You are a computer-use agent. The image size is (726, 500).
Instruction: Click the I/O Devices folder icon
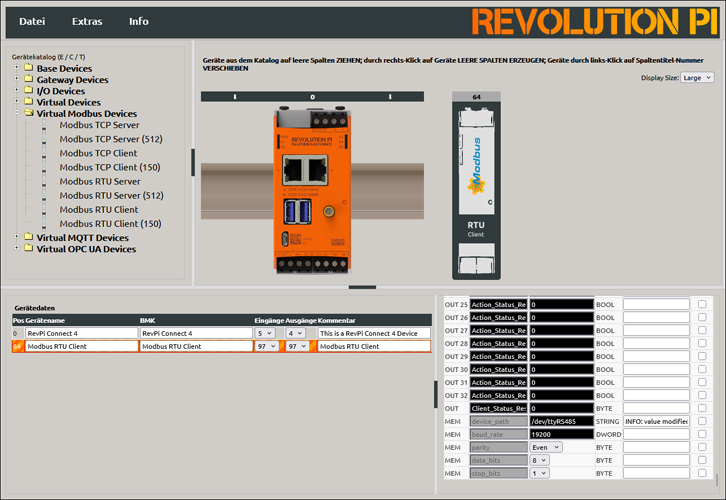(x=29, y=90)
